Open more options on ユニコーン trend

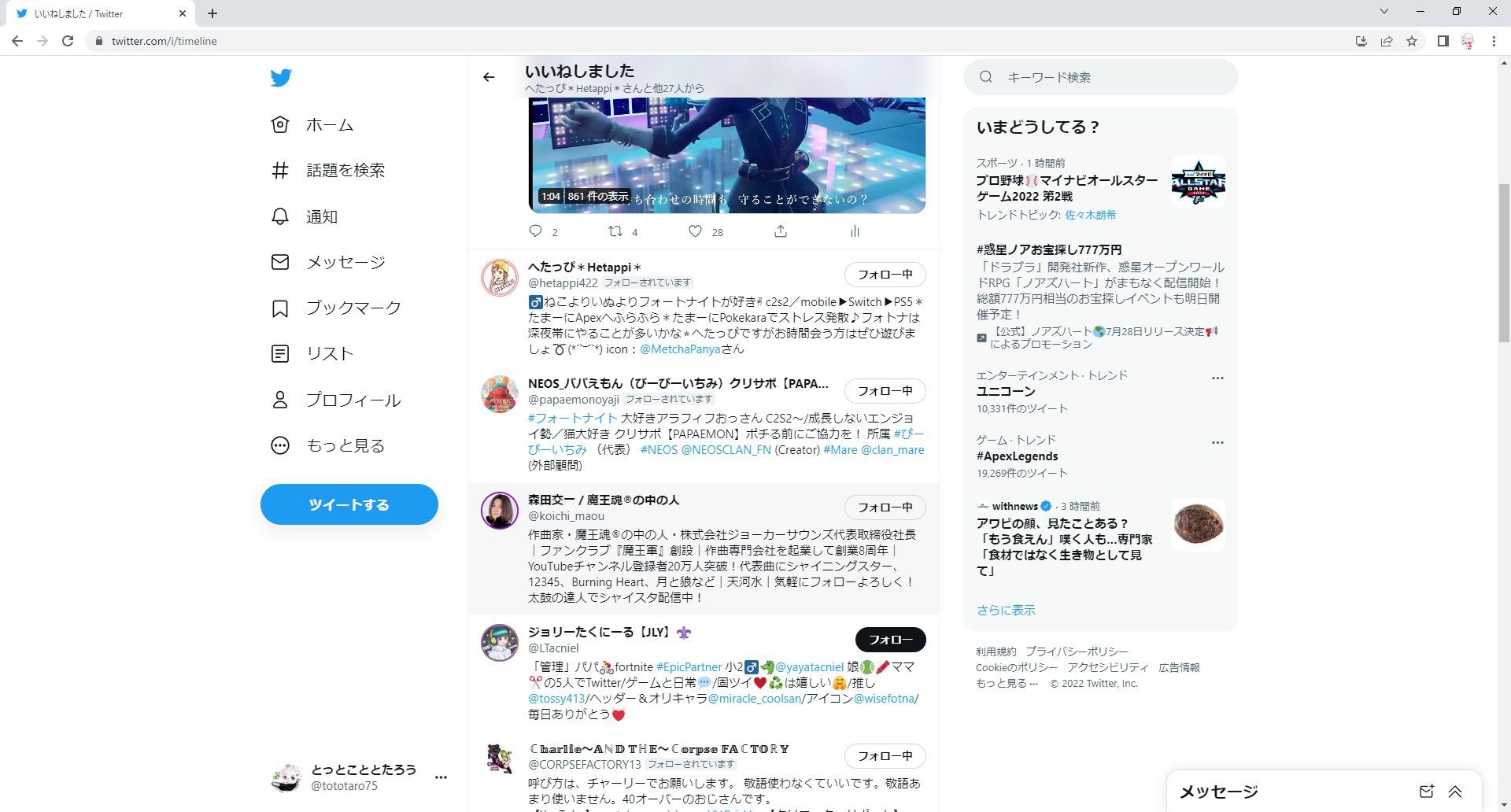click(x=1218, y=378)
